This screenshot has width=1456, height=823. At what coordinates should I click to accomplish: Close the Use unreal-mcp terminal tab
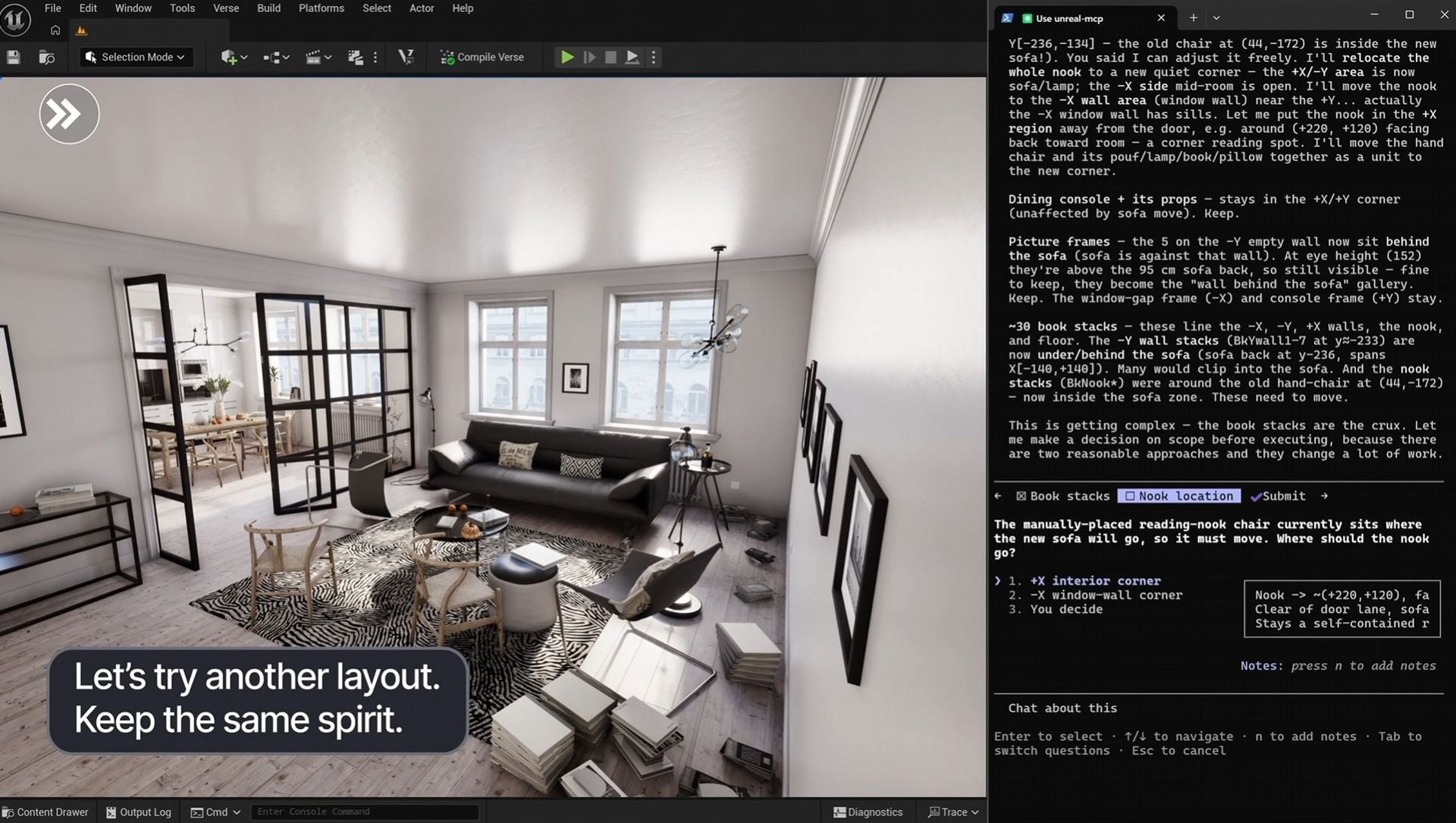coord(1161,17)
